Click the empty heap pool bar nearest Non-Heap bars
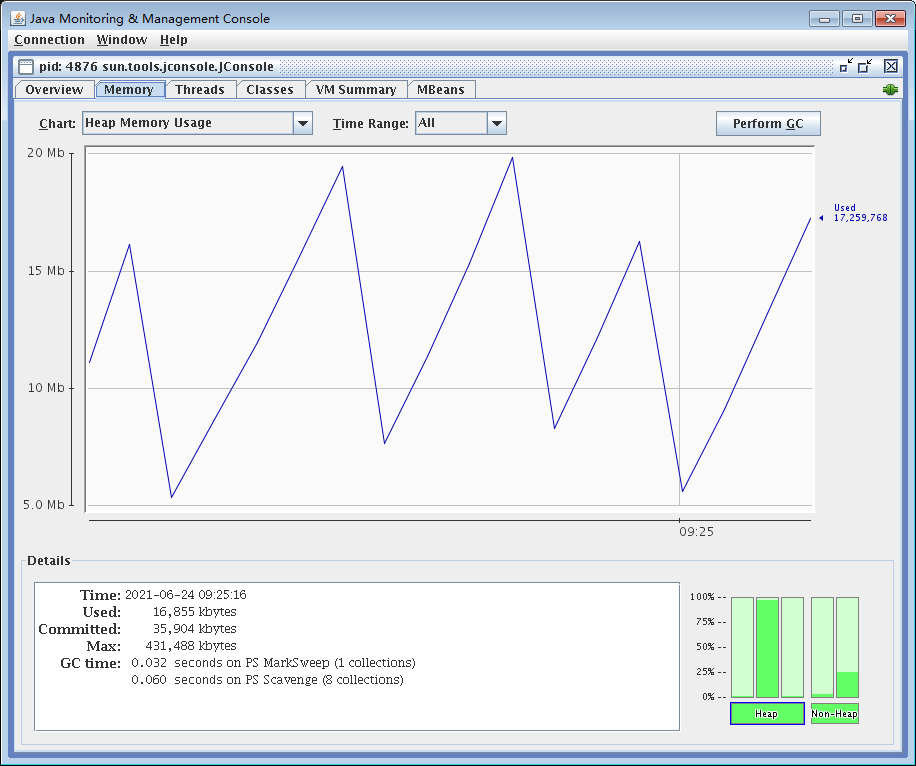 tap(792, 647)
